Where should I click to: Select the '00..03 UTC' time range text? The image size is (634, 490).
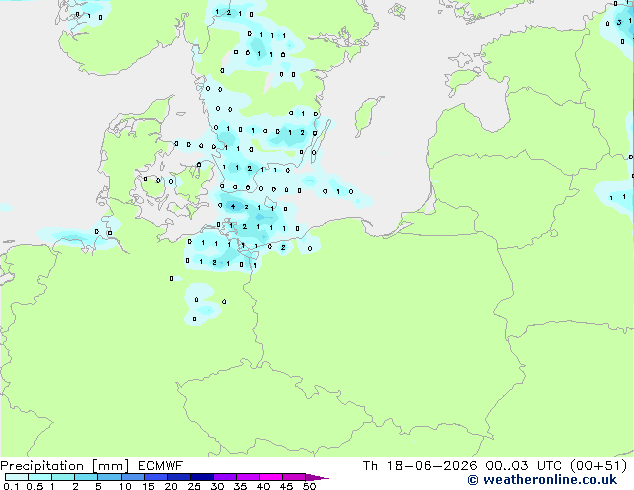click(523, 466)
